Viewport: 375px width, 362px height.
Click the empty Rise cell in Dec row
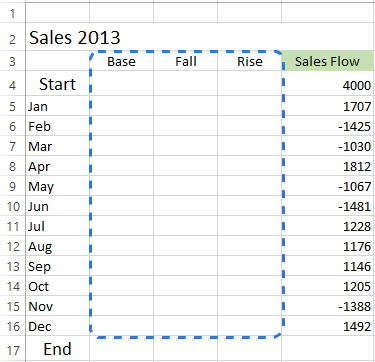(249, 326)
